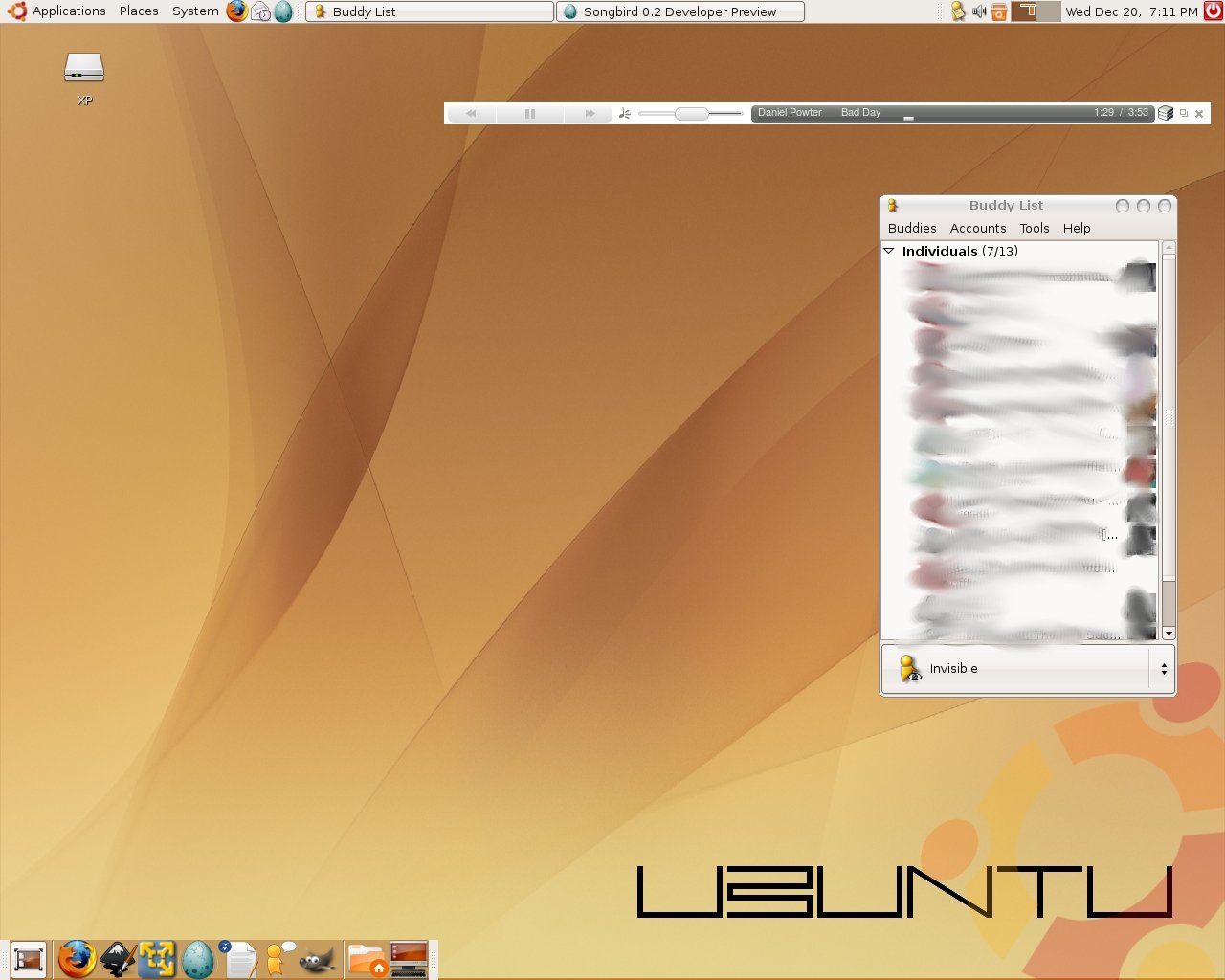
Task: Open the home folder dock icon
Action: tap(367, 959)
